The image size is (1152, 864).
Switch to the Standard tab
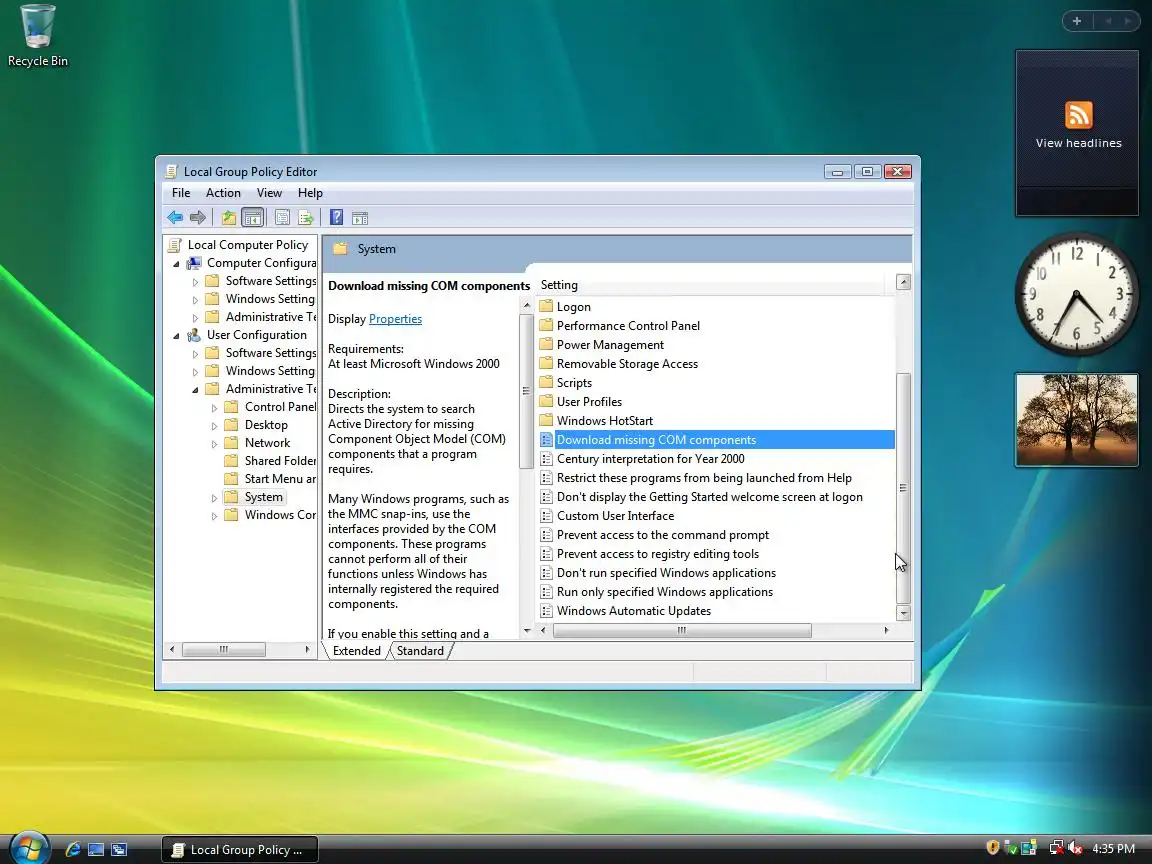420,651
